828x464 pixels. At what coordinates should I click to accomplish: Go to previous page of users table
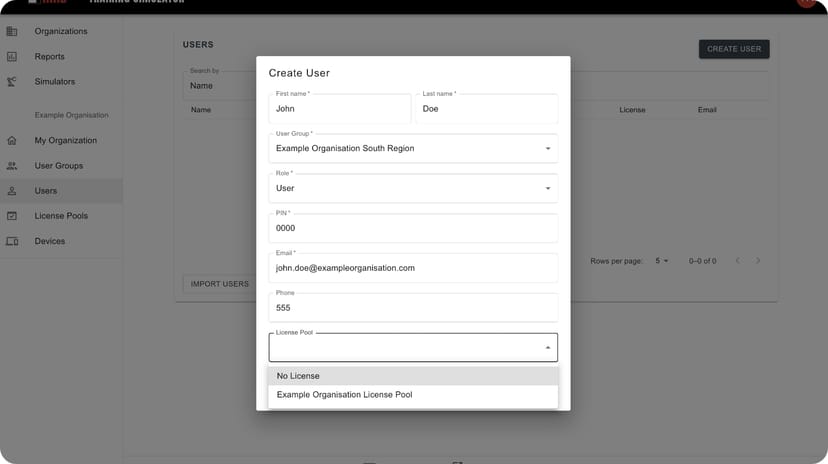(x=738, y=261)
